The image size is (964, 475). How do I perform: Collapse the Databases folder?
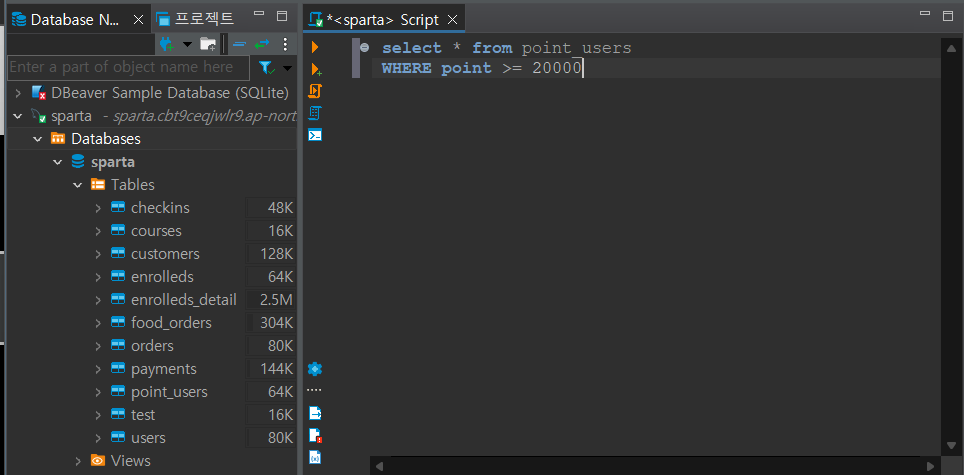[38, 139]
